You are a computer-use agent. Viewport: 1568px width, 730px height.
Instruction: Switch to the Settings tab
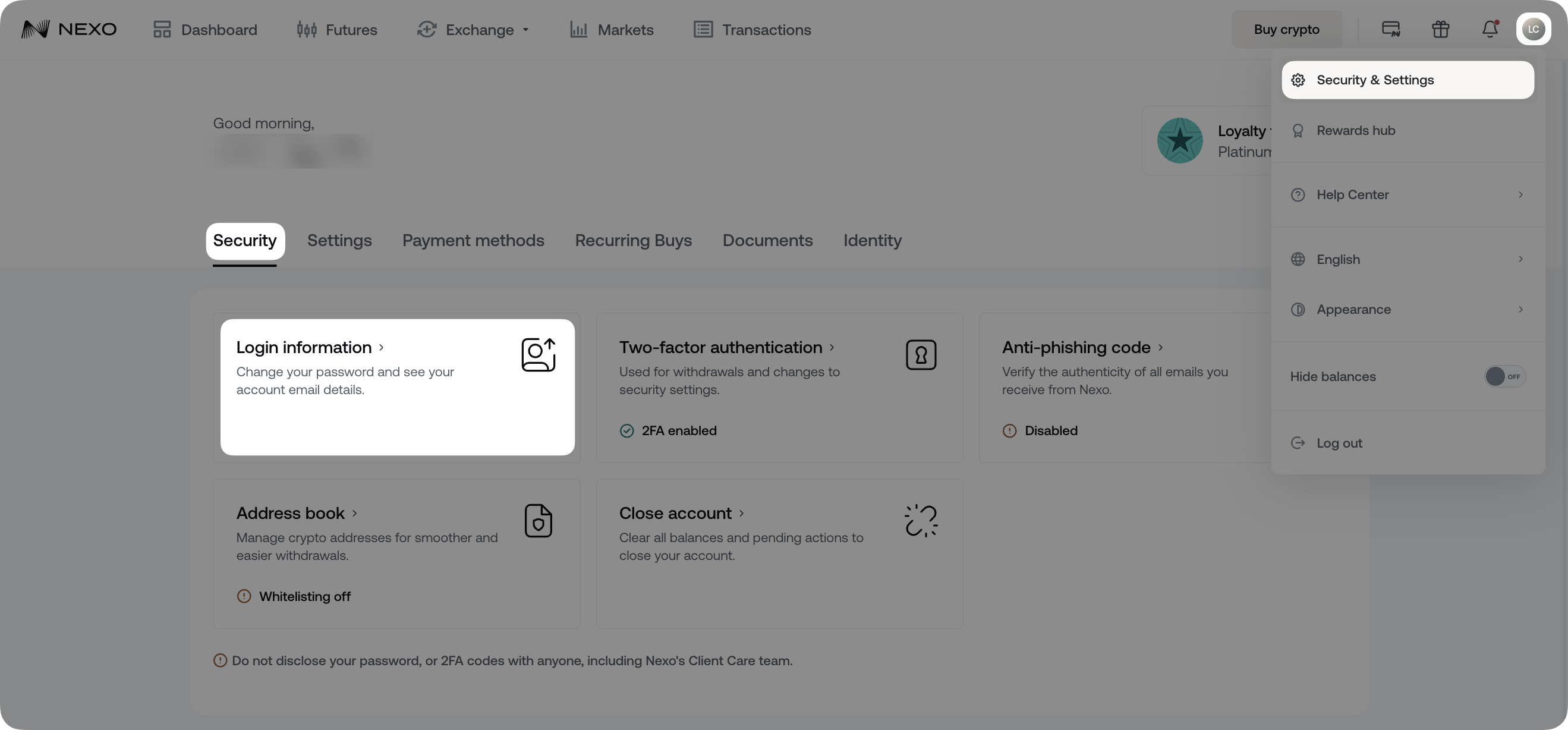click(339, 241)
